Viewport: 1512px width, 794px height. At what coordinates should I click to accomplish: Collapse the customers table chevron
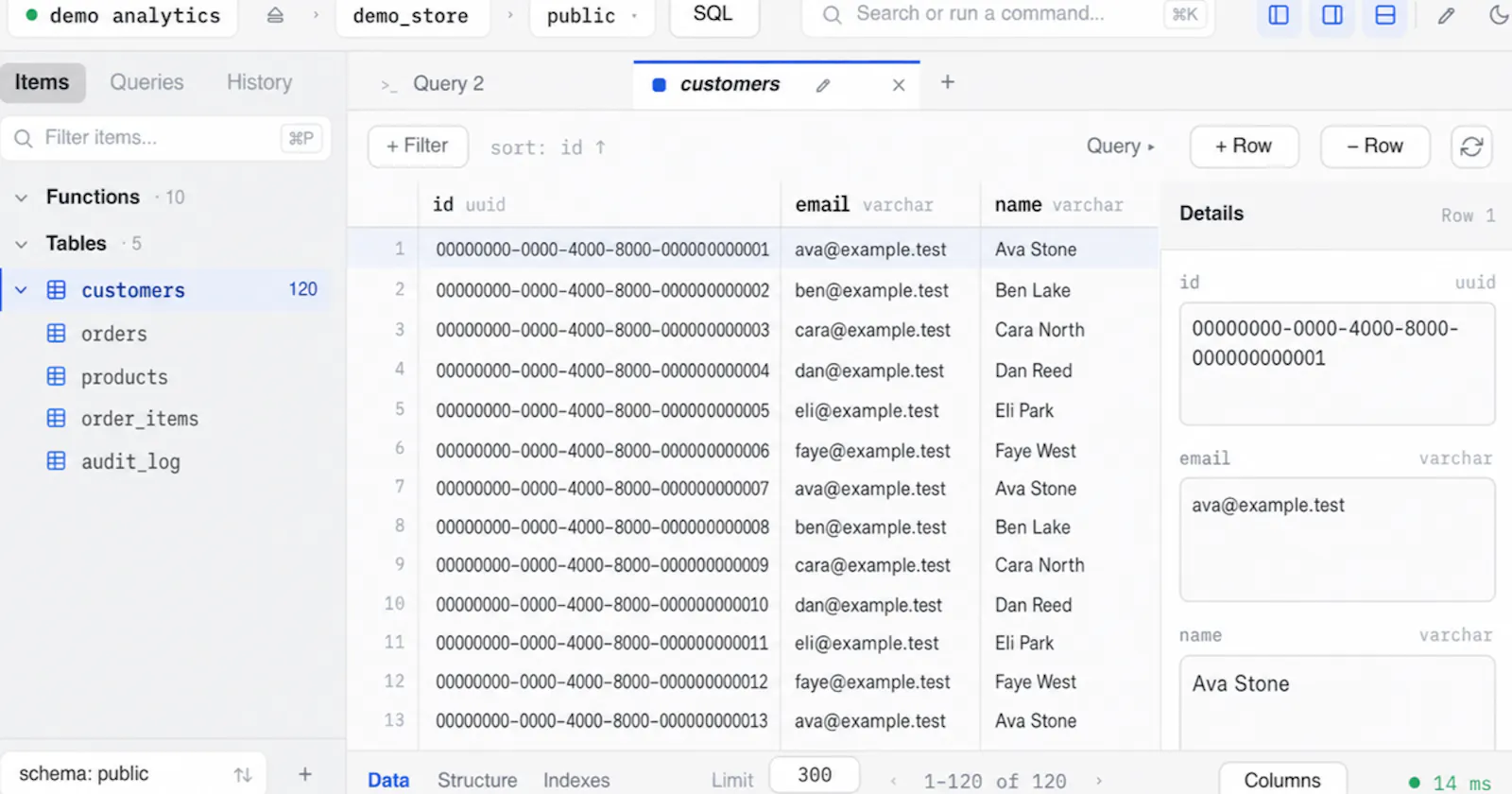tap(21, 290)
